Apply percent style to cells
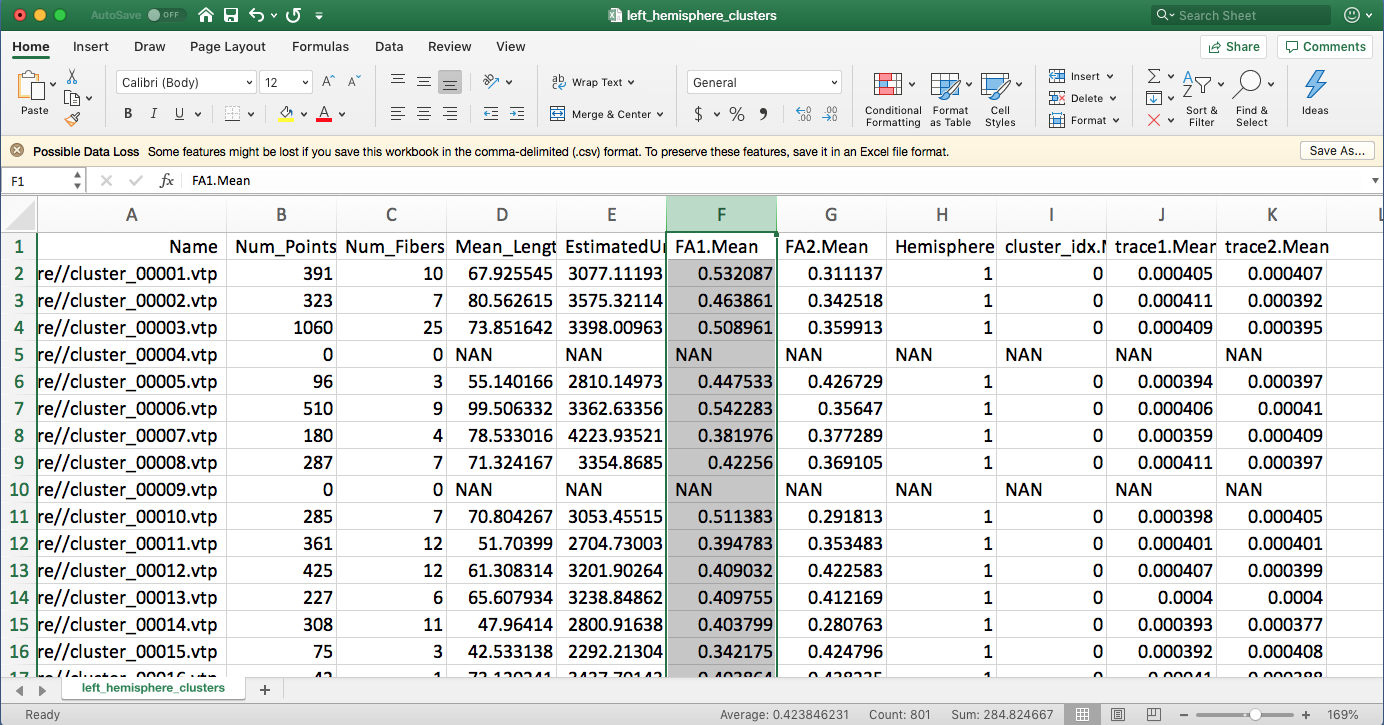The height and width of the screenshot is (725, 1384). (x=737, y=114)
